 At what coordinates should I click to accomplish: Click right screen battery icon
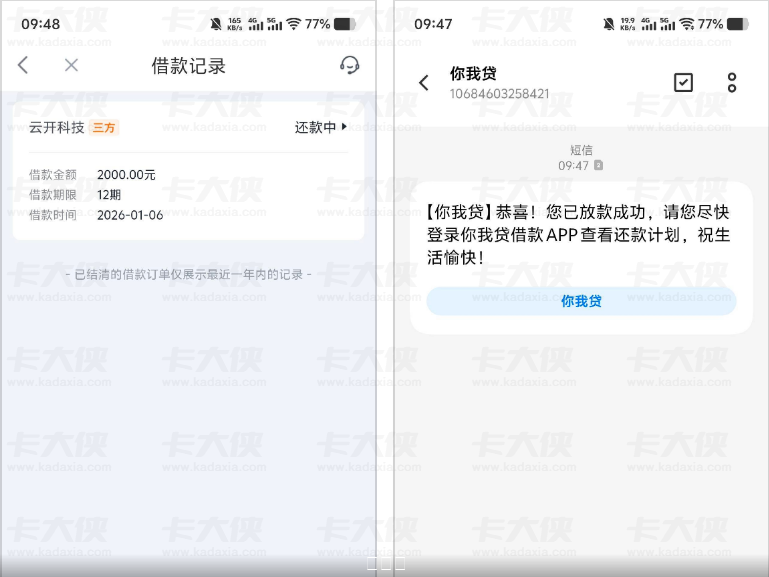point(738,24)
